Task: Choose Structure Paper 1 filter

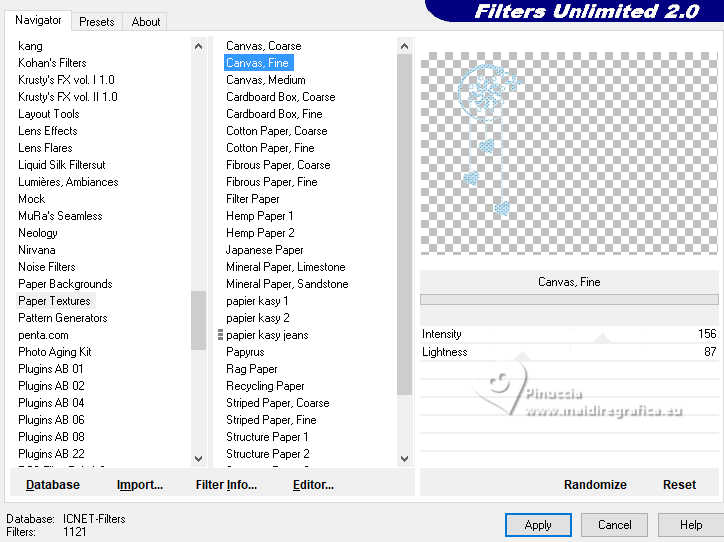Action: tap(267, 437)
